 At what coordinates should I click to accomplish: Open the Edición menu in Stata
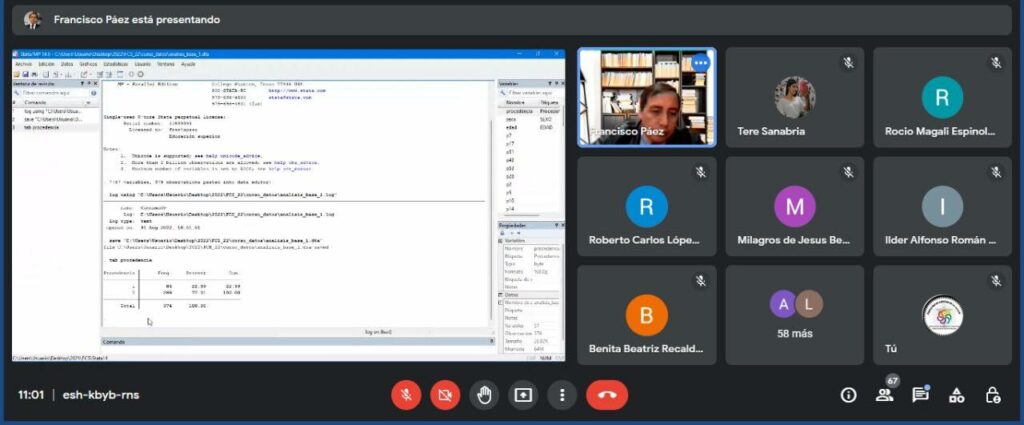[46, 64]
